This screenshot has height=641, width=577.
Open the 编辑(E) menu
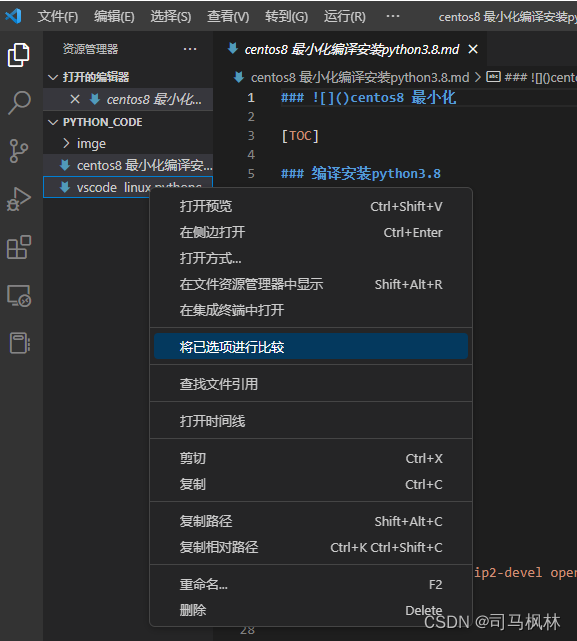pyautogui.click(x=114, y=17)
